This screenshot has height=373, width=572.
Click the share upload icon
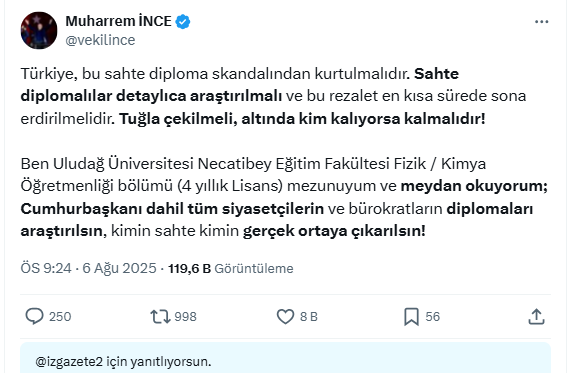pos(536,316)
